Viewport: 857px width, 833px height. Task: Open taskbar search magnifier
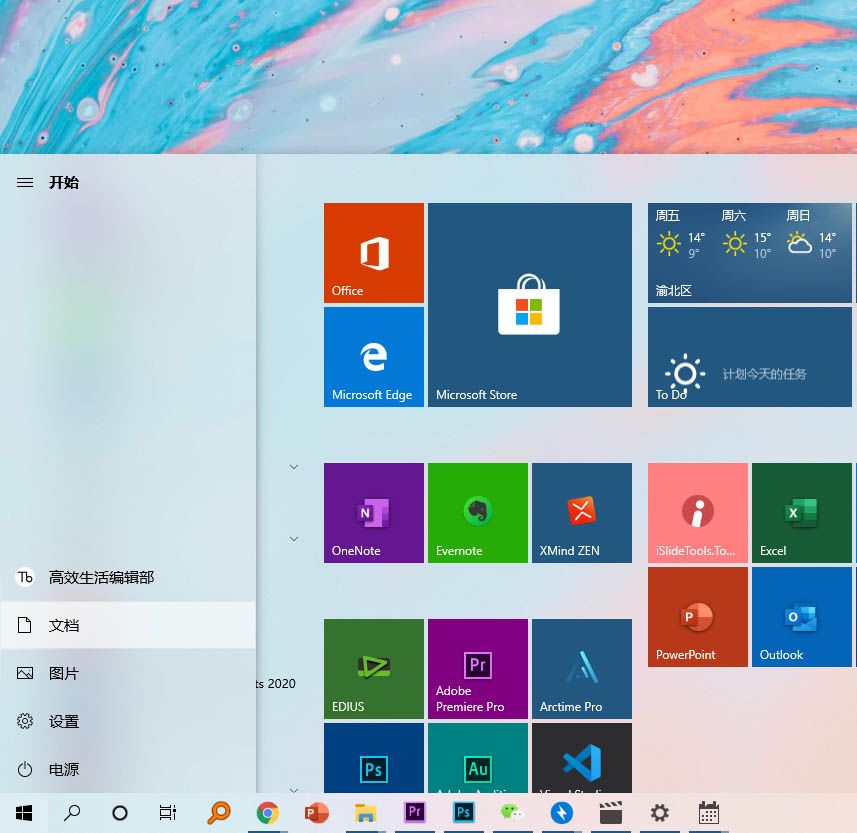point(72,813)
